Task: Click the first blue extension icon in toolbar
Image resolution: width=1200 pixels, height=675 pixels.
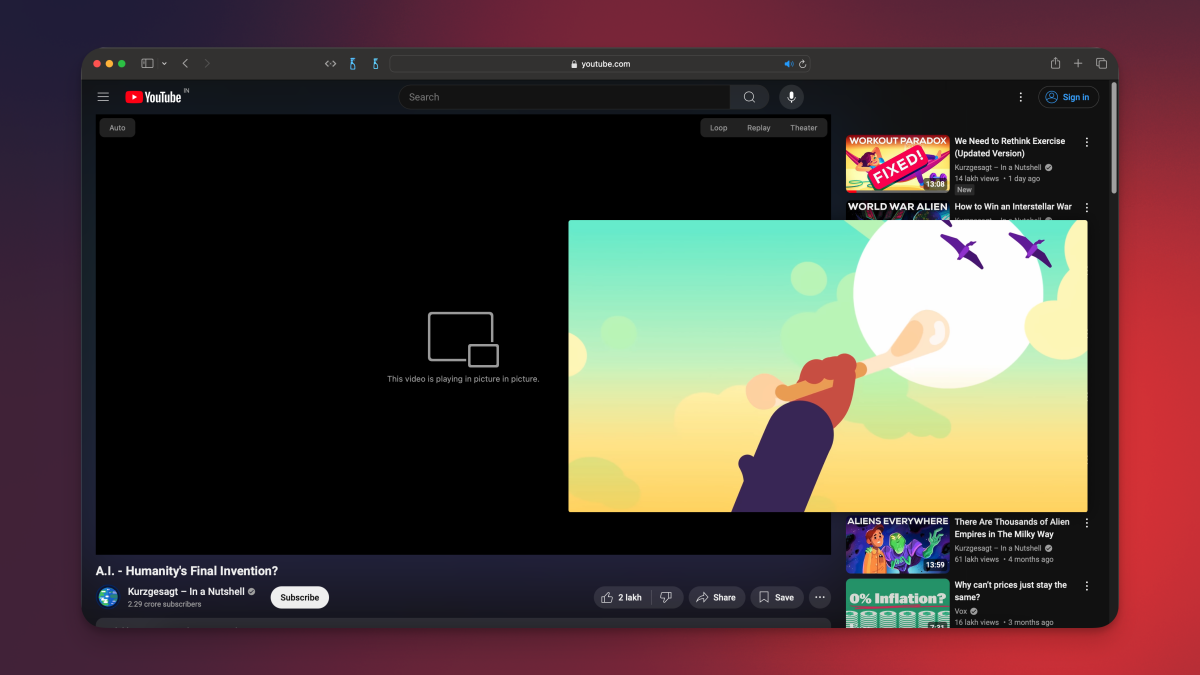Action: click(x=353, y=63)
